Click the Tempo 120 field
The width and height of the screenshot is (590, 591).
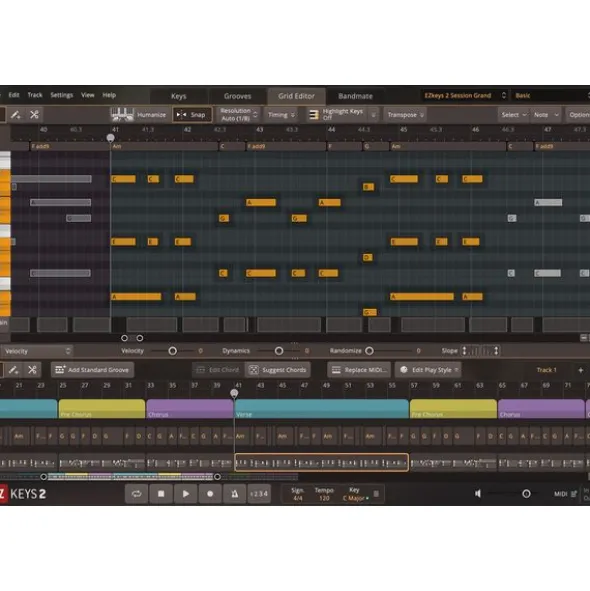[x=324, y=494]
